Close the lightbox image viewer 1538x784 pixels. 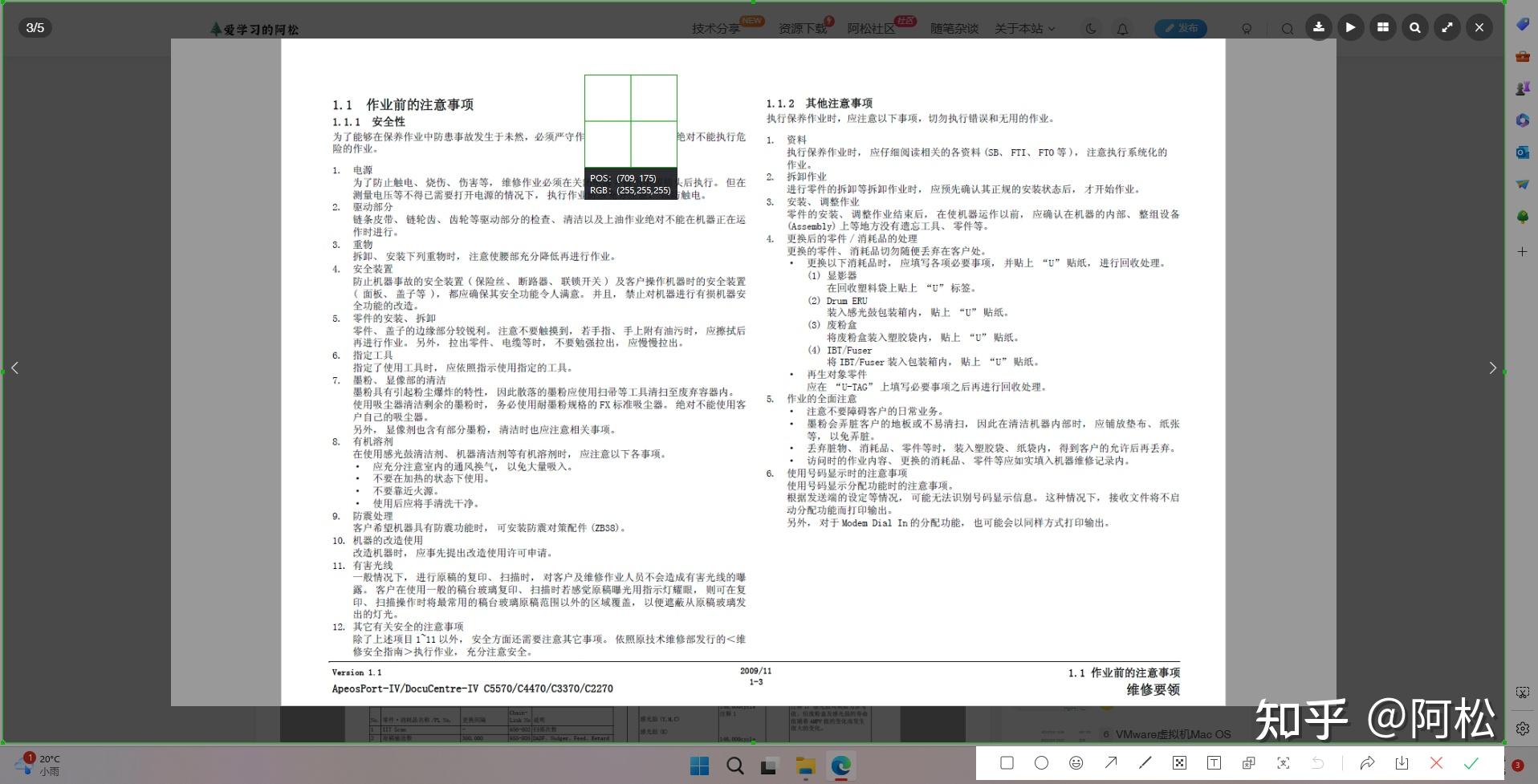click(x=1479, y=27)
